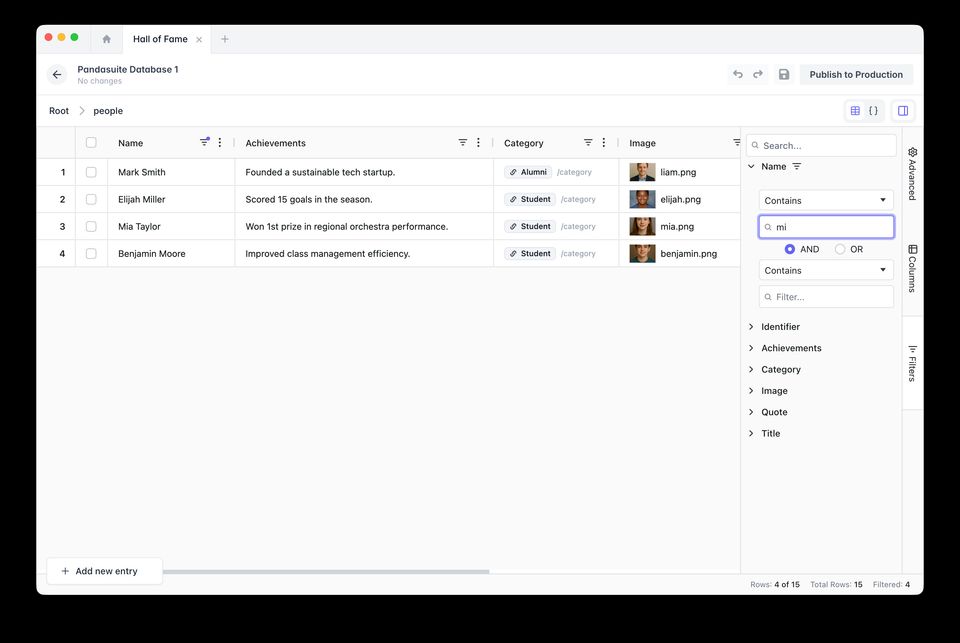The height and width of the screenshot is (643, 960).
Task: Click Pandasuite Database 1 title
Action: tap(128, 69)
